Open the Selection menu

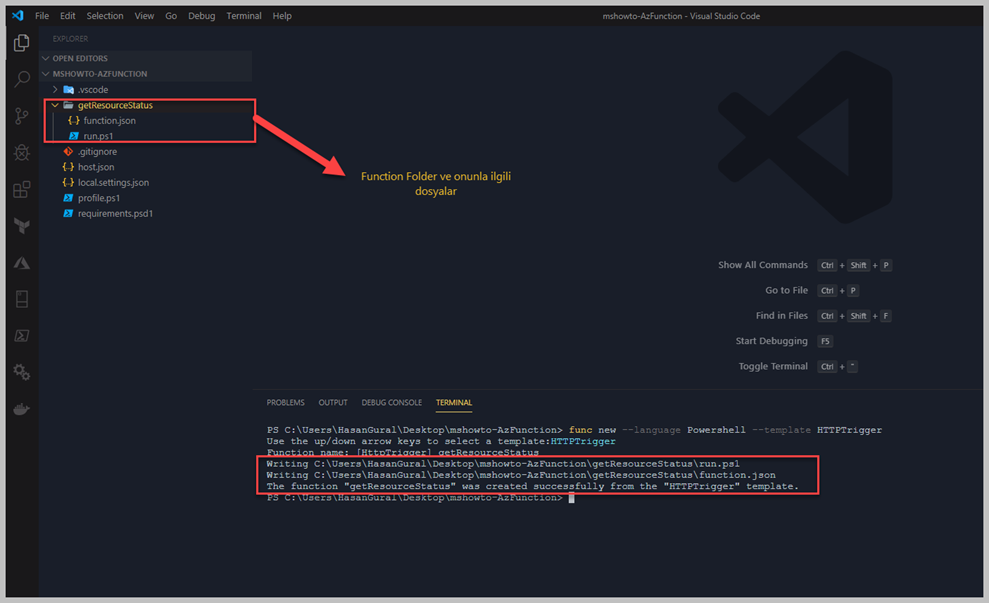coord(105,16)
